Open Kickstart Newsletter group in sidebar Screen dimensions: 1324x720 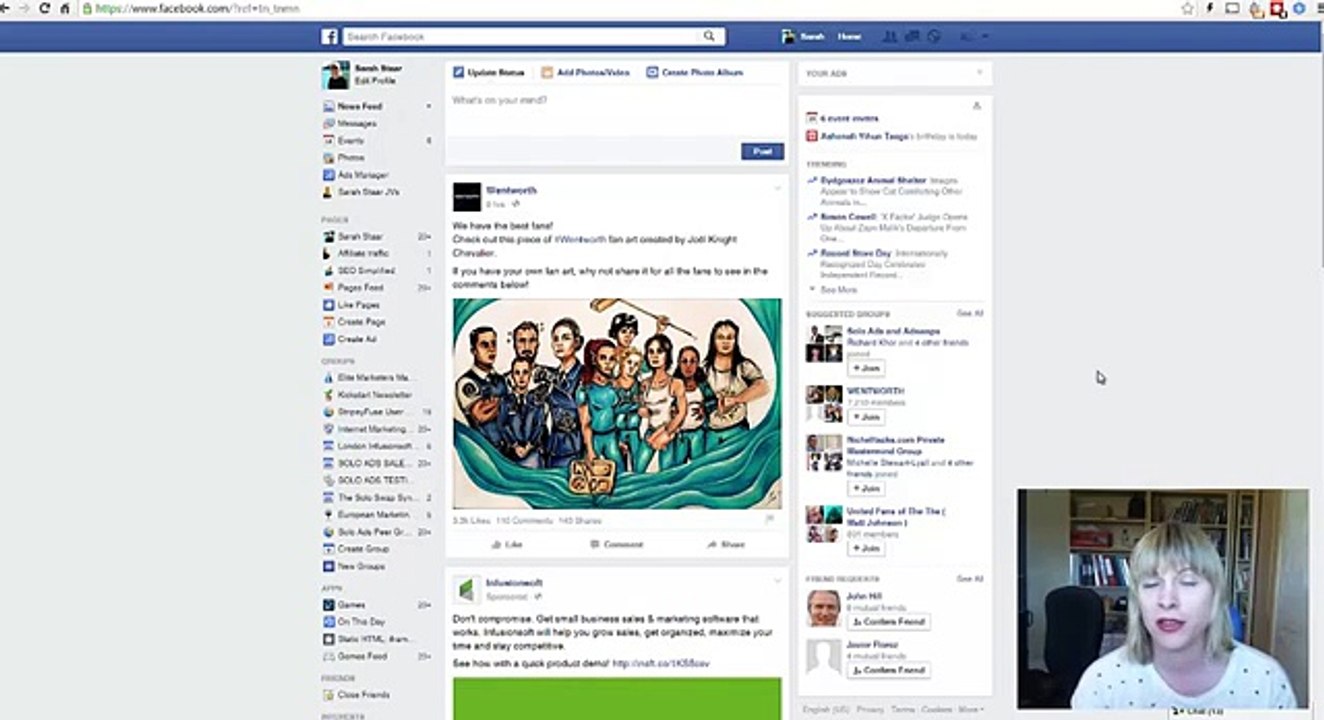375,395
